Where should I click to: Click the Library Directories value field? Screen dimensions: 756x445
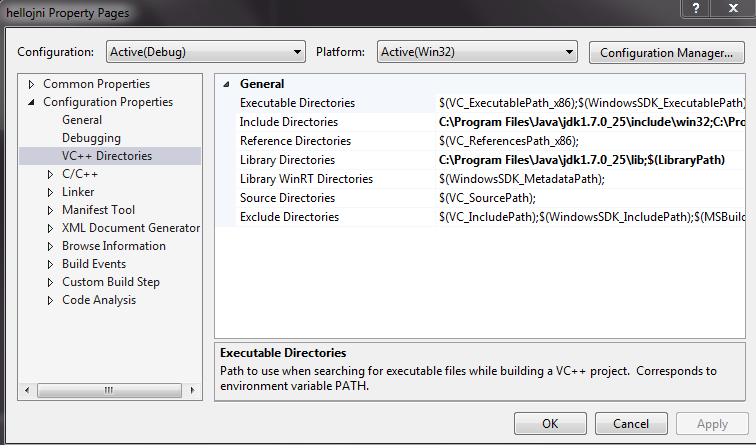(x=590, y=160)
